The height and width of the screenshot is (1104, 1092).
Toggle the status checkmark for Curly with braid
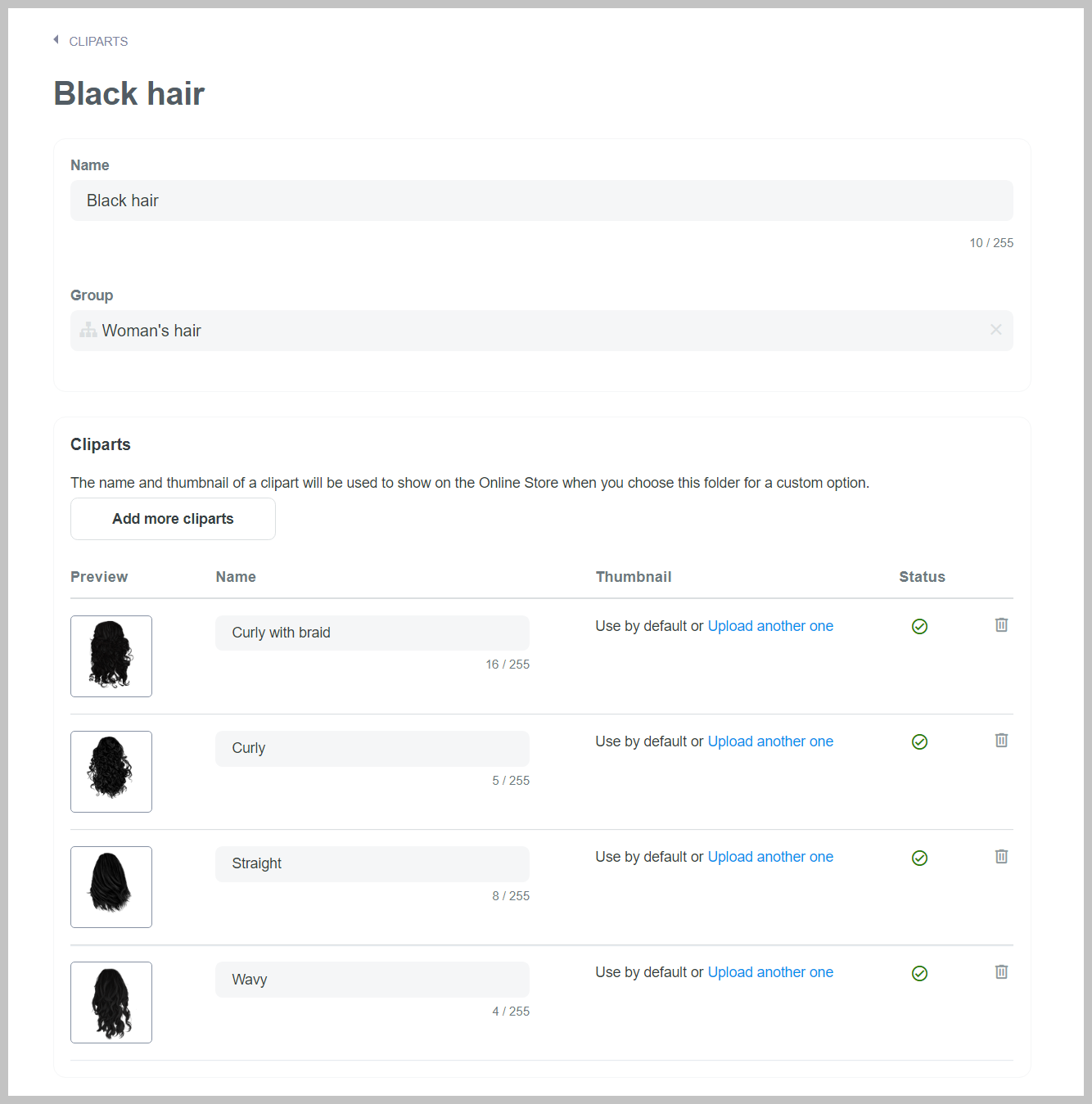tap(919, 626)
